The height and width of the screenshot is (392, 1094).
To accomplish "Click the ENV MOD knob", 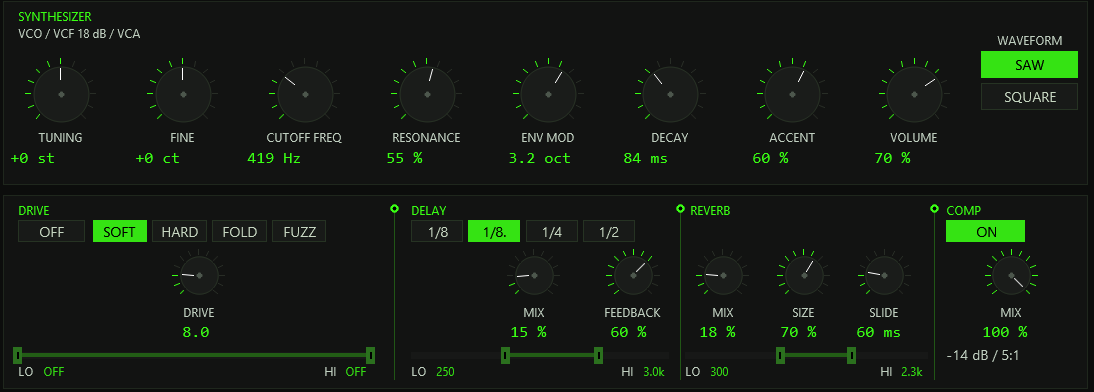I will click(x=548, y=93).
